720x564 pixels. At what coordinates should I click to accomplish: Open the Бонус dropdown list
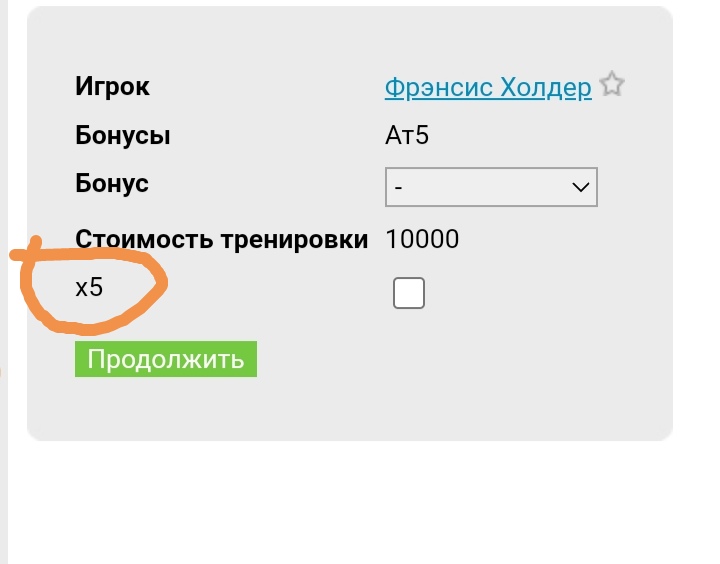[490, 187]
